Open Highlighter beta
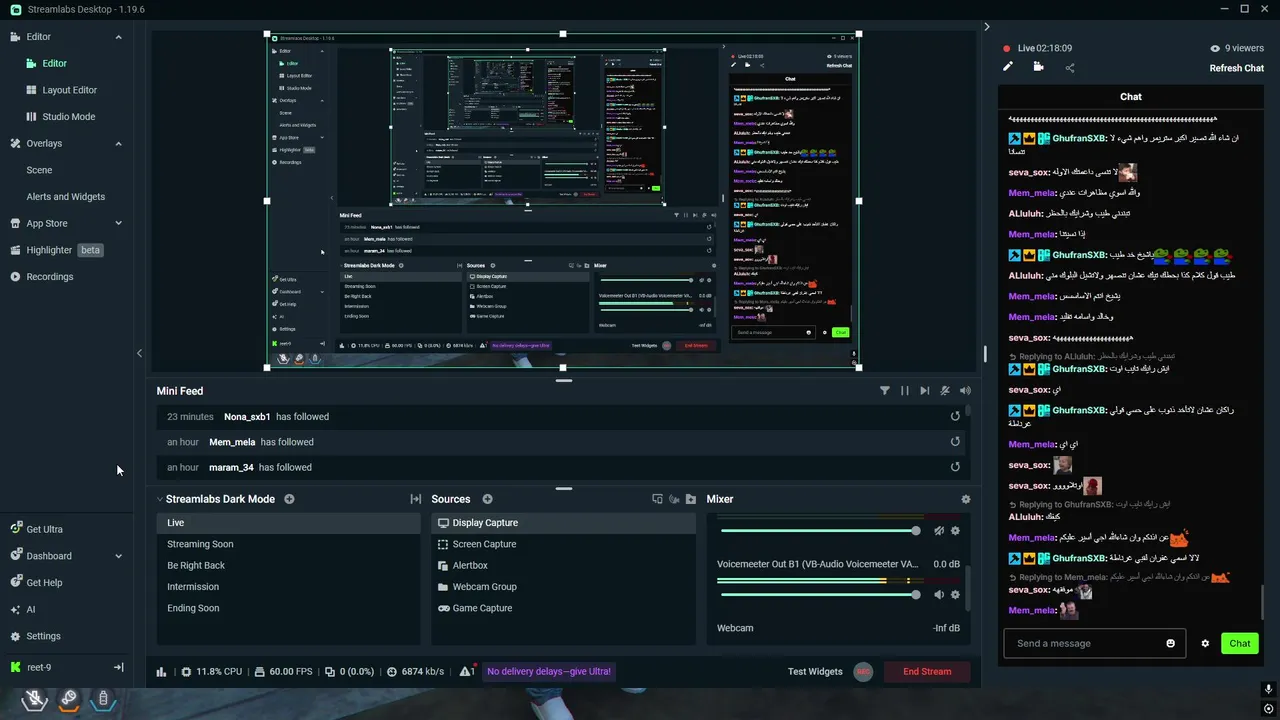Image resolution: width=1280 pixels, height=720 pixels. coord(57,250)
